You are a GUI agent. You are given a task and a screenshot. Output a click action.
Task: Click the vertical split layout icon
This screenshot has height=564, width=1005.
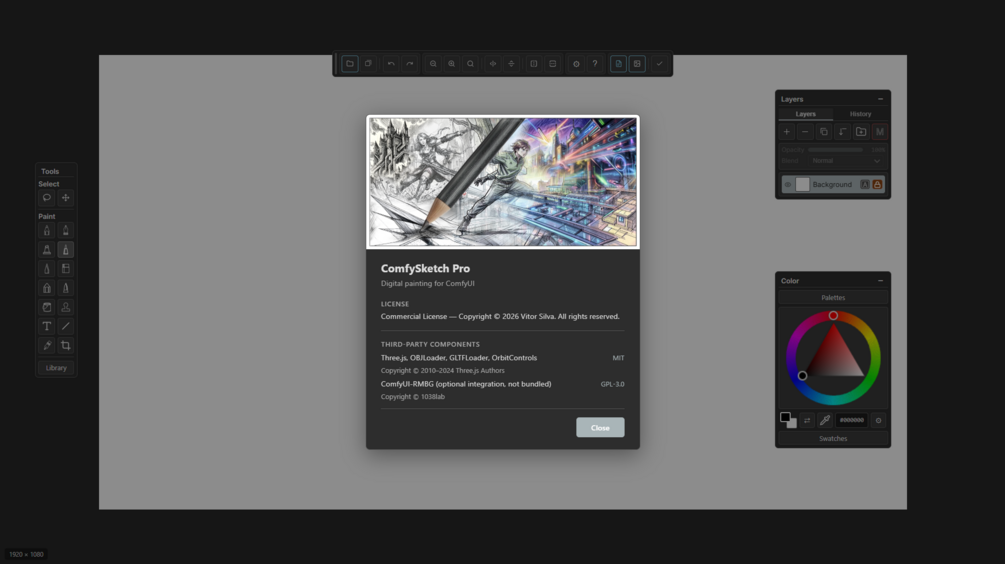(x=534, y=63)
